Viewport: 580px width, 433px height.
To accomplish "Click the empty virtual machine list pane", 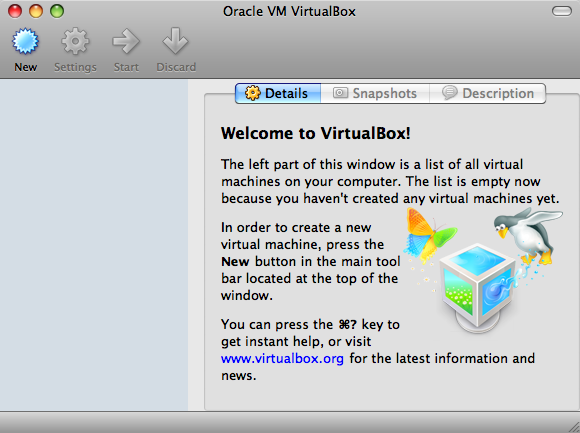I will click(x=94, y=245).
